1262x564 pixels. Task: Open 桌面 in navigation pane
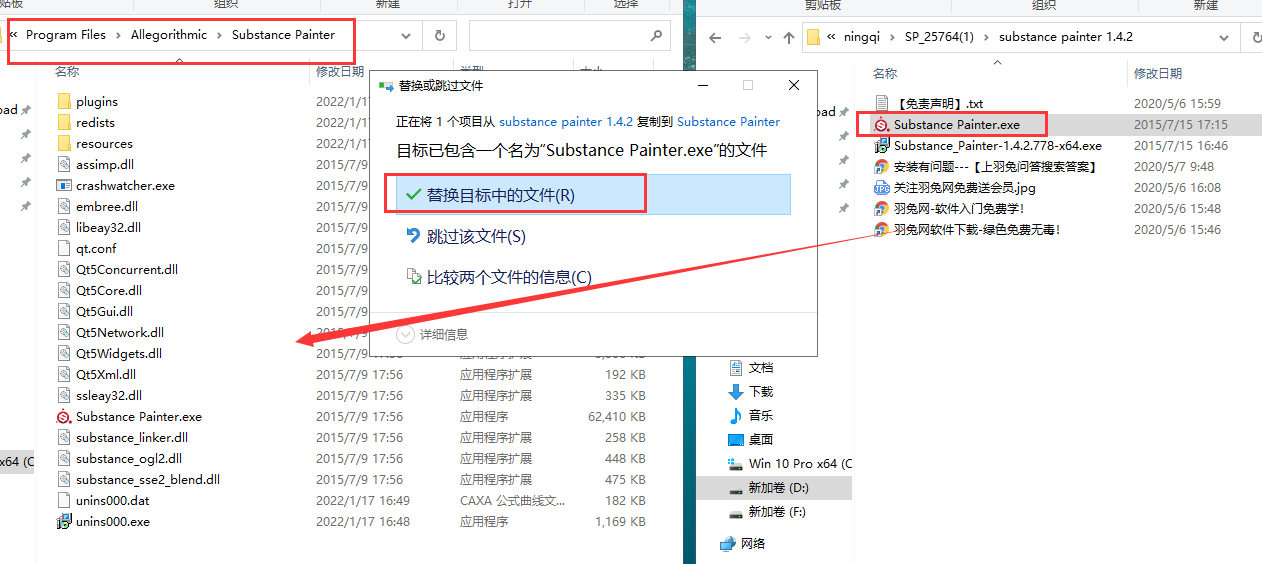point(761,439)
